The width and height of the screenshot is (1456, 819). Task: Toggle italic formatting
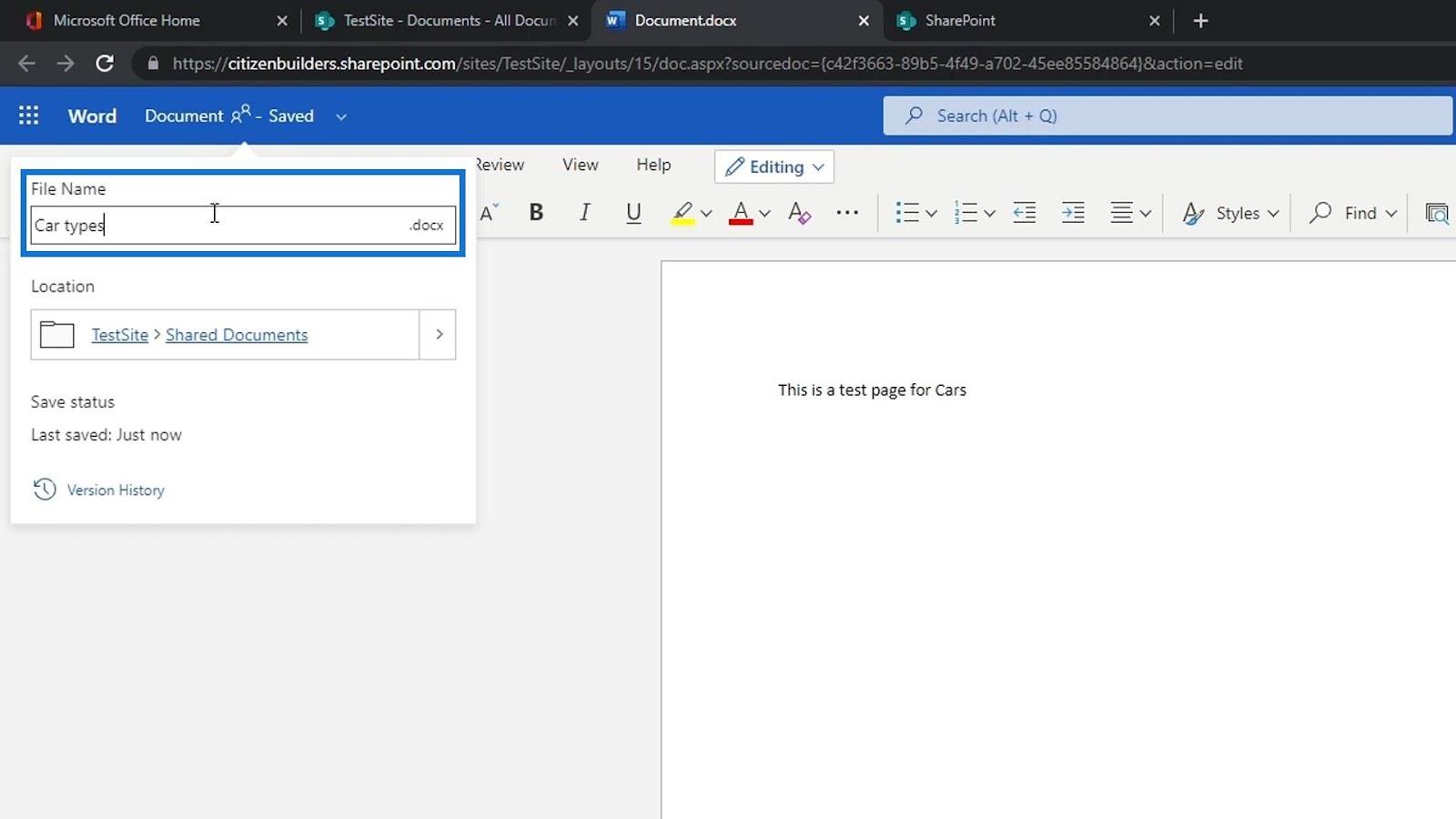584,213
